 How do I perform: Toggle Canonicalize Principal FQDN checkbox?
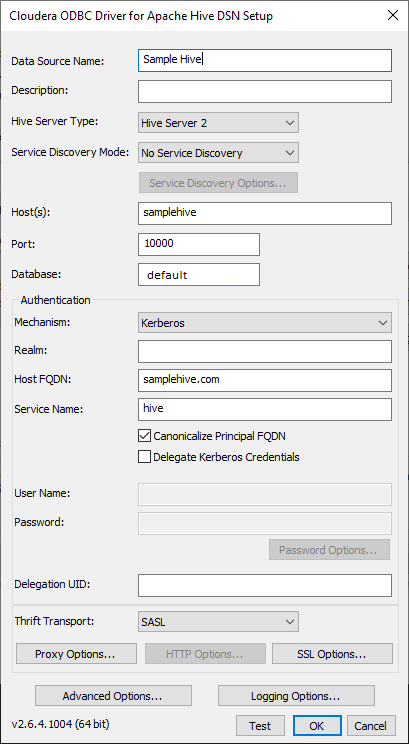(144, 436)
